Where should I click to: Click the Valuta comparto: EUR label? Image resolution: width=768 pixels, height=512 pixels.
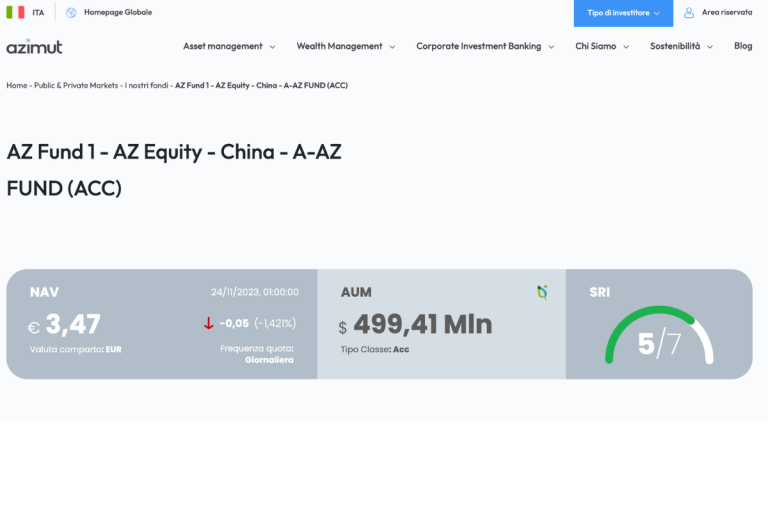pos(75,349)
